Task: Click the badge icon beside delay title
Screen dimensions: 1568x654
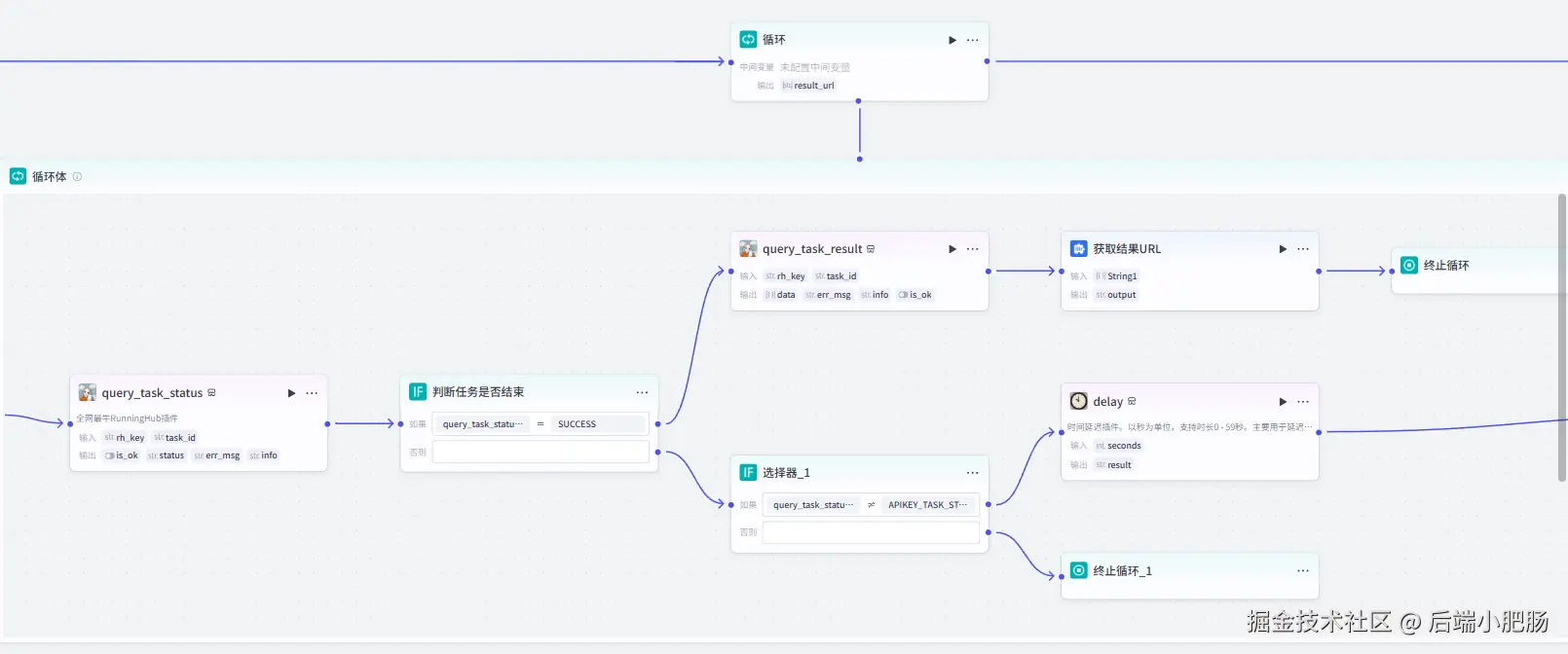Action: click(1132, 401)
